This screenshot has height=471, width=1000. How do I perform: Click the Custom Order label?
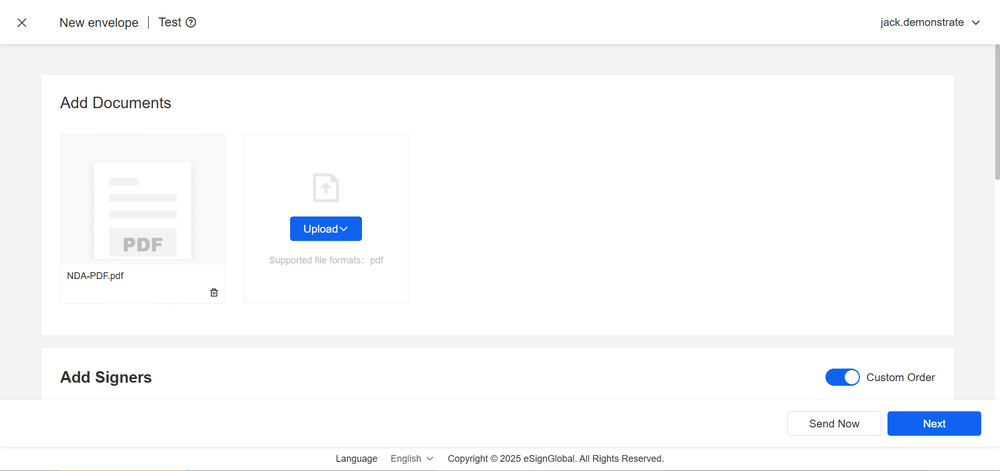pos(900,377)
